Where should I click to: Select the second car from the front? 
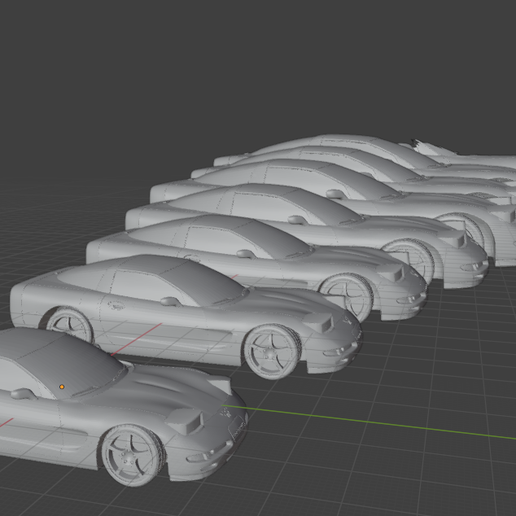pos(186,317)
